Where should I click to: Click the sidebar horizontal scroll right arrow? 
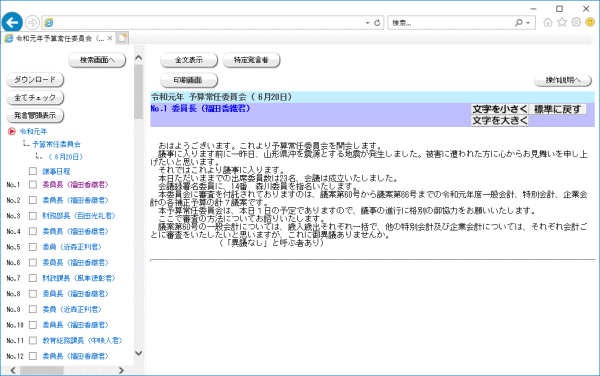pyautogui.click(x=121, y=370)
